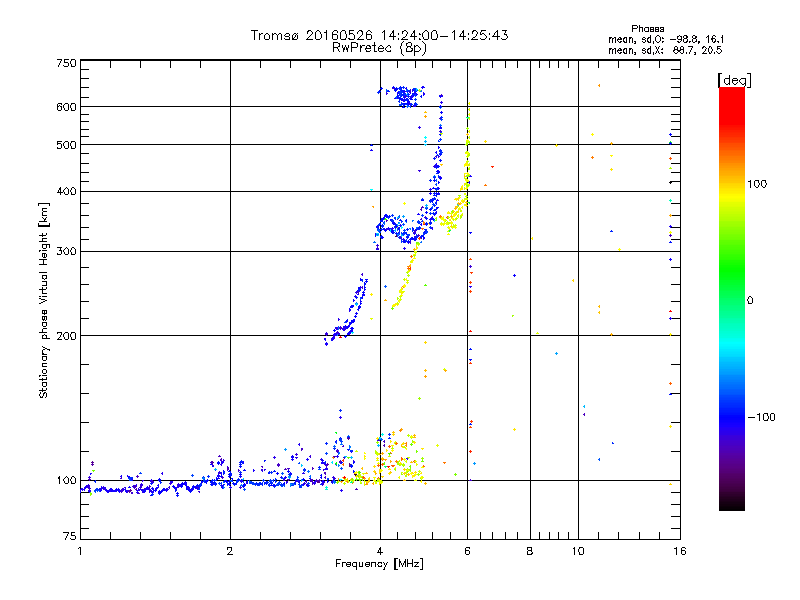Click the '100' colorbar tick label
Image resolution: width=800 pixels, height=600 pixels.
click(757, 184)
